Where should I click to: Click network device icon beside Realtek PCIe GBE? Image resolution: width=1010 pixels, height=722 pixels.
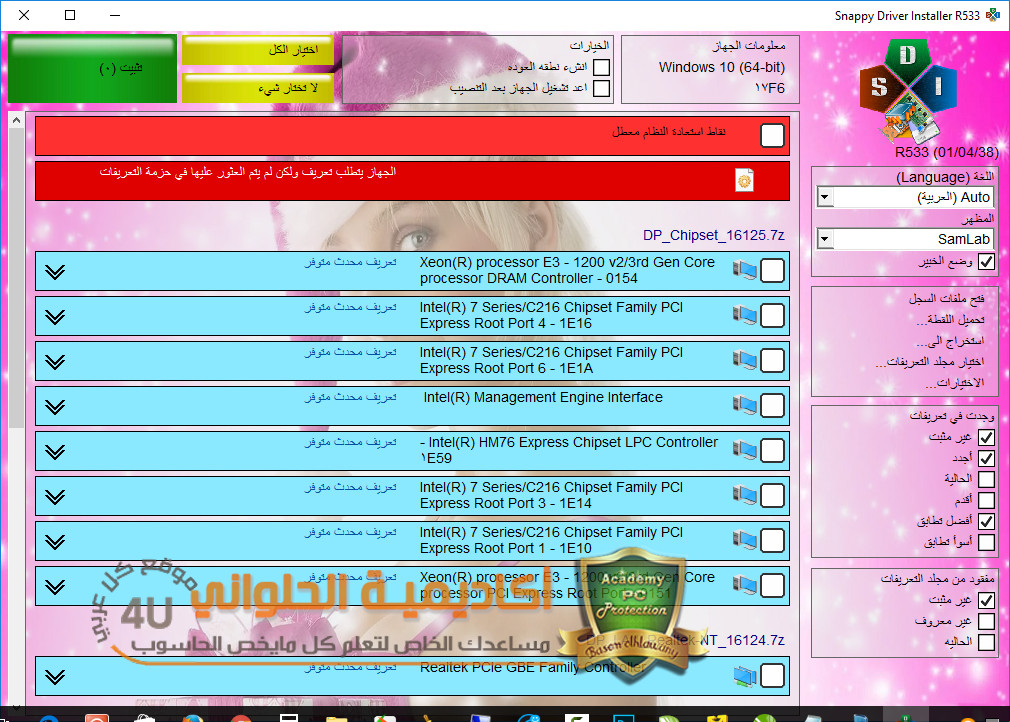(x=744, y=676)
